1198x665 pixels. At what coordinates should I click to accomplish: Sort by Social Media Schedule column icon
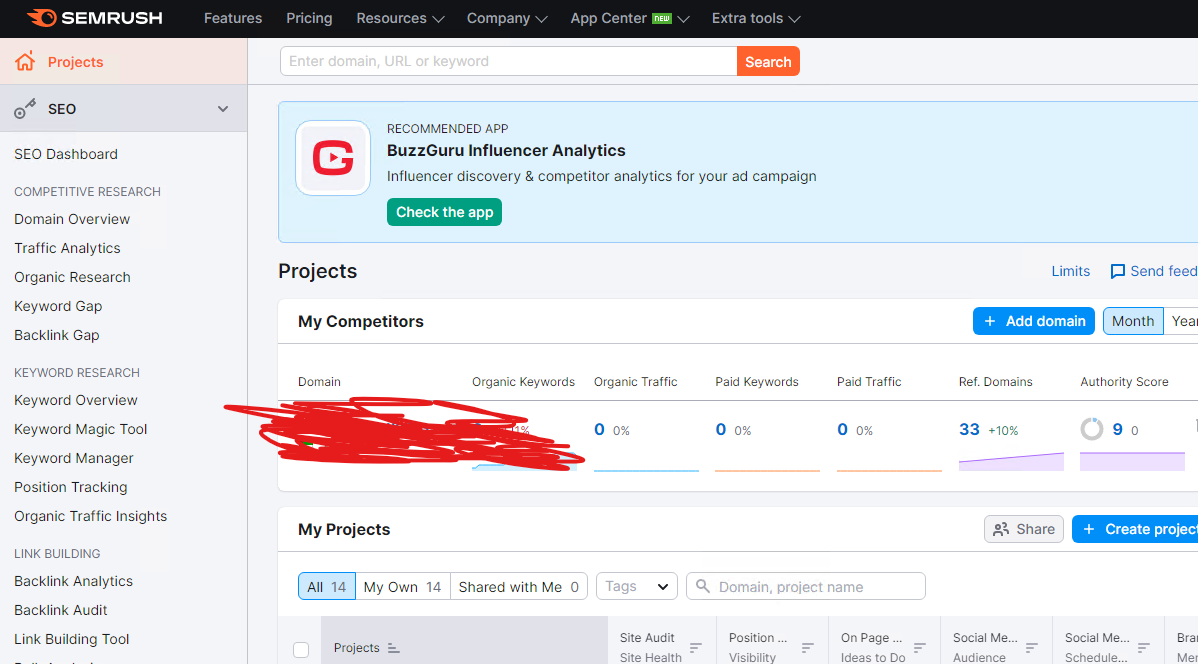(x=1144, y=647)
